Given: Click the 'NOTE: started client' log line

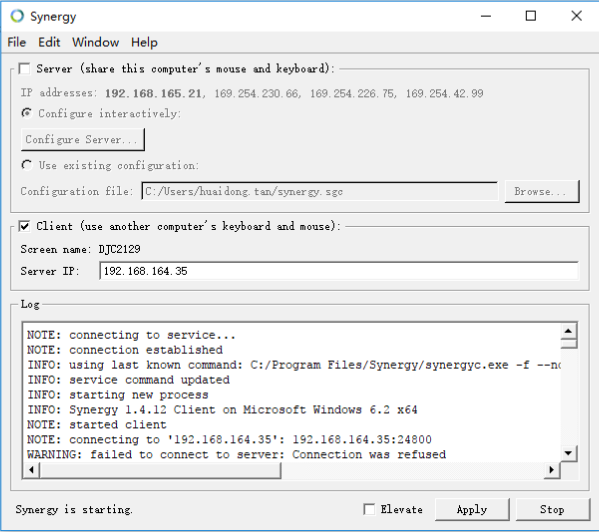Looking at the screenshot, I should click(x=97, y=425).
